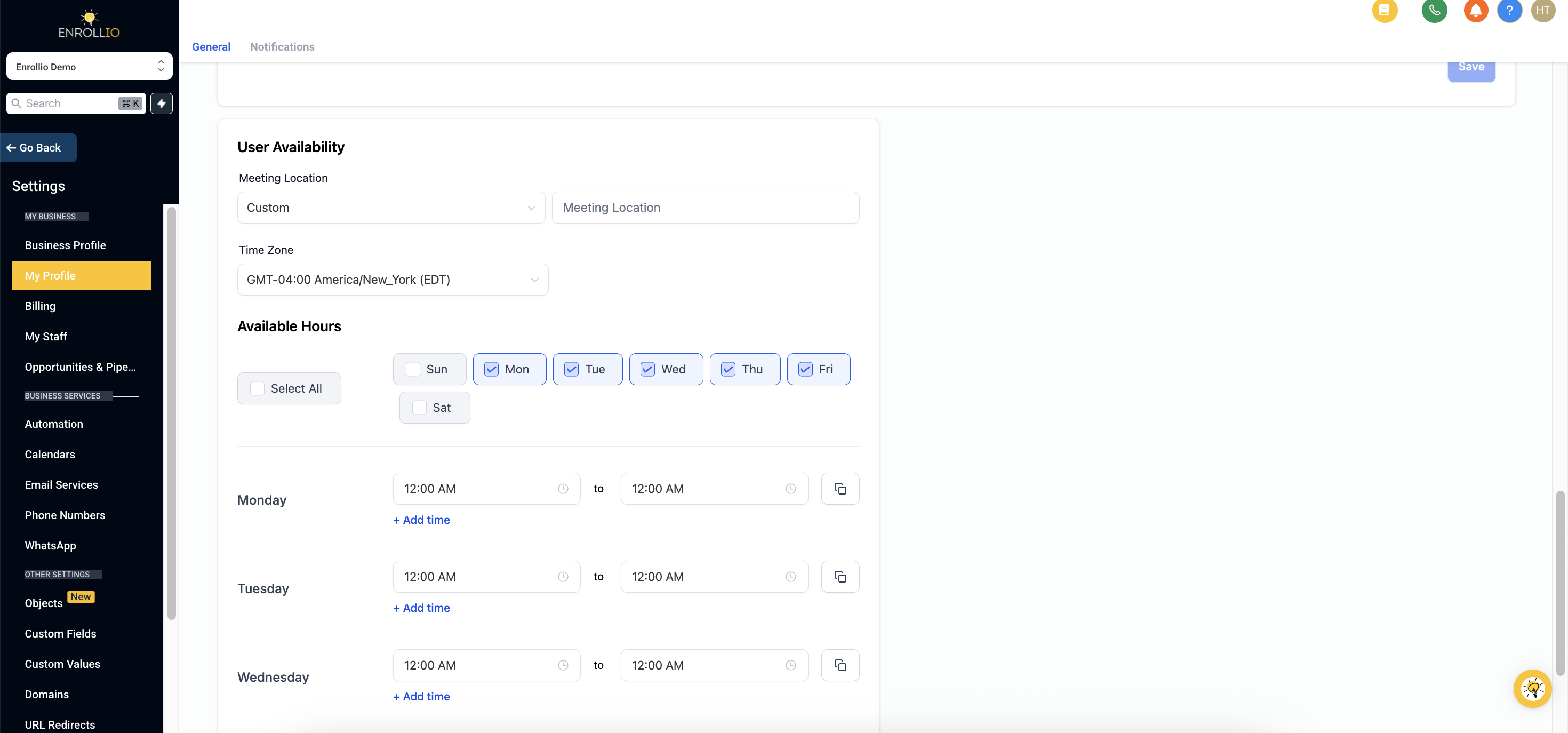
Task: Open the Monday end time picker
Action: [714, 489]
